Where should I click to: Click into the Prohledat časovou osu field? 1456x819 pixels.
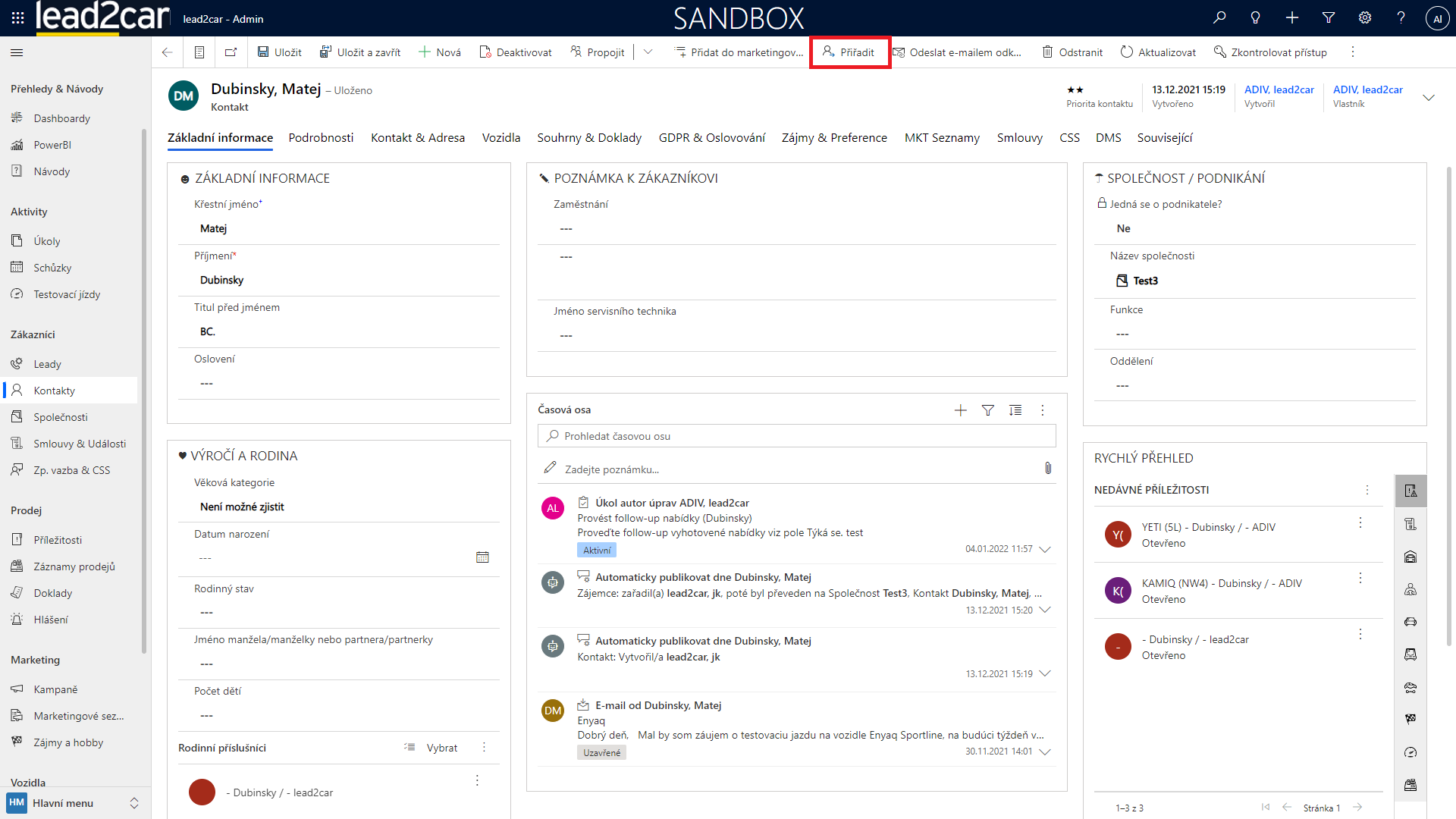click(796, 436)
